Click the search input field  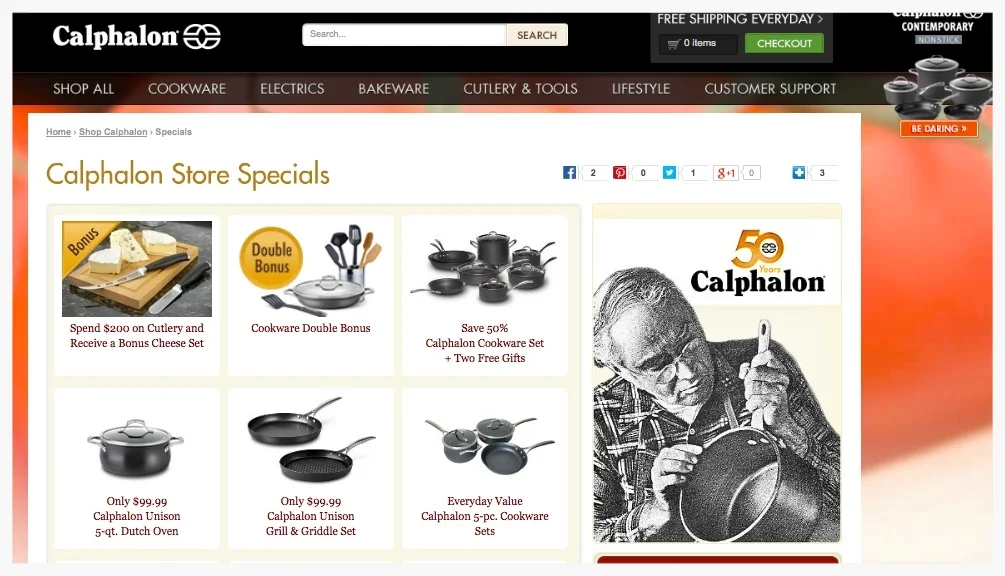click(404, 35)
